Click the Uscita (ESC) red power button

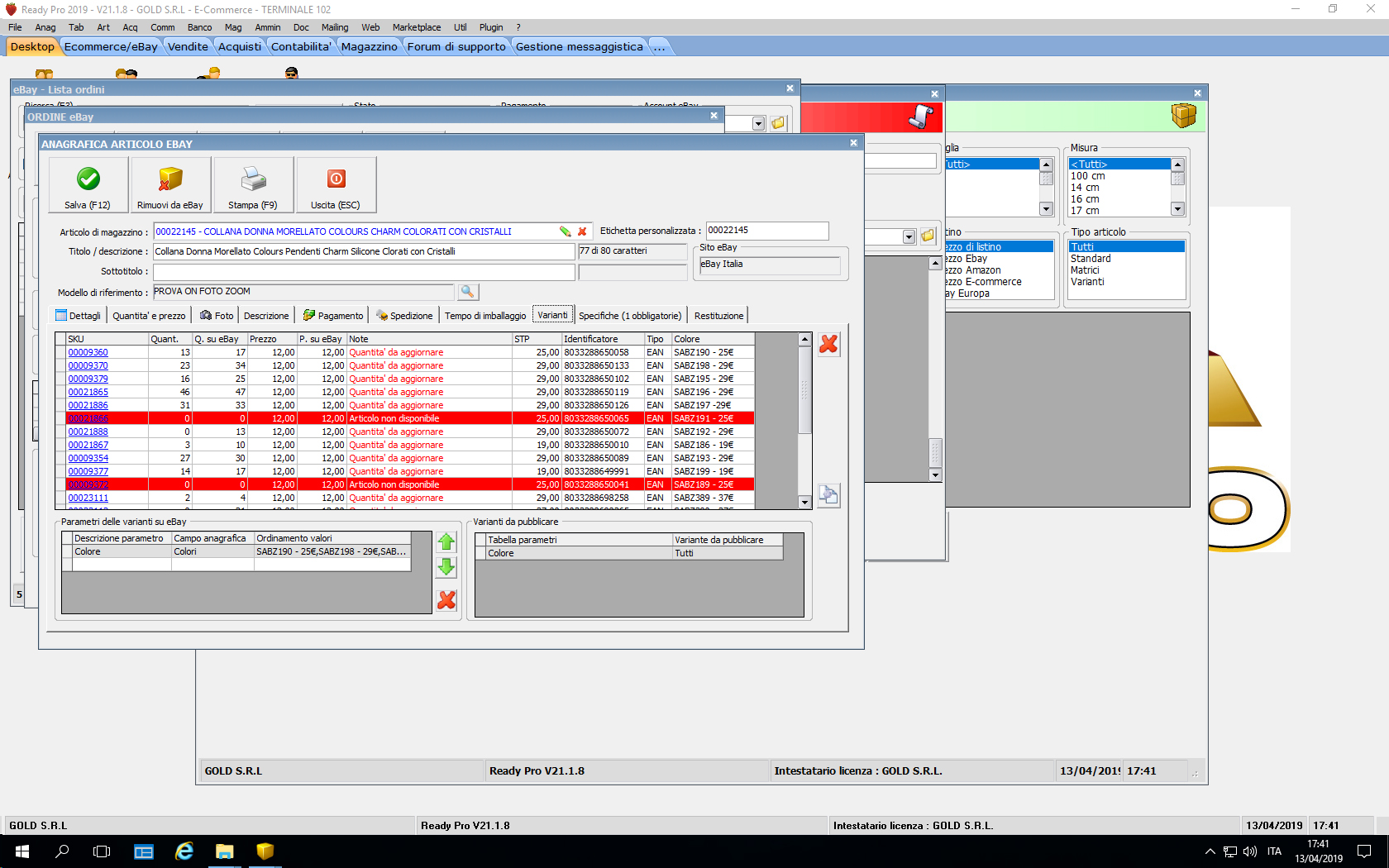pyautogui.click(x=336, y=185)
